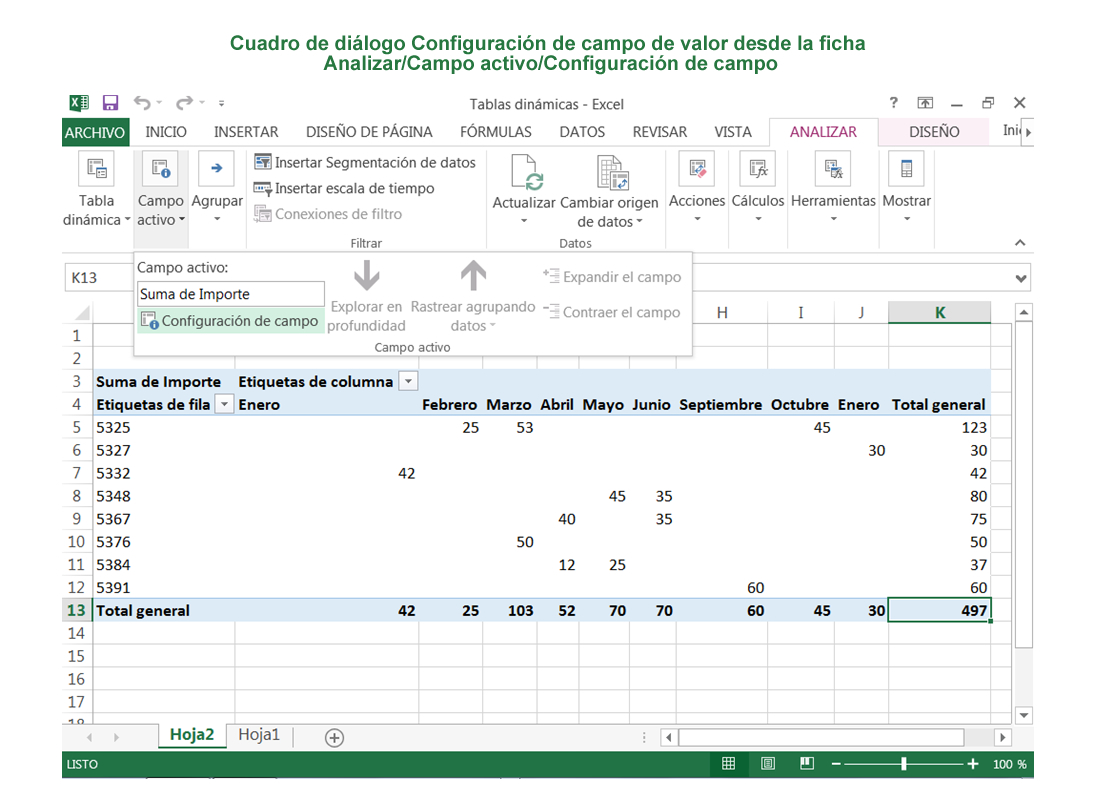Switch to the REVISAR tab

(659, 132)
